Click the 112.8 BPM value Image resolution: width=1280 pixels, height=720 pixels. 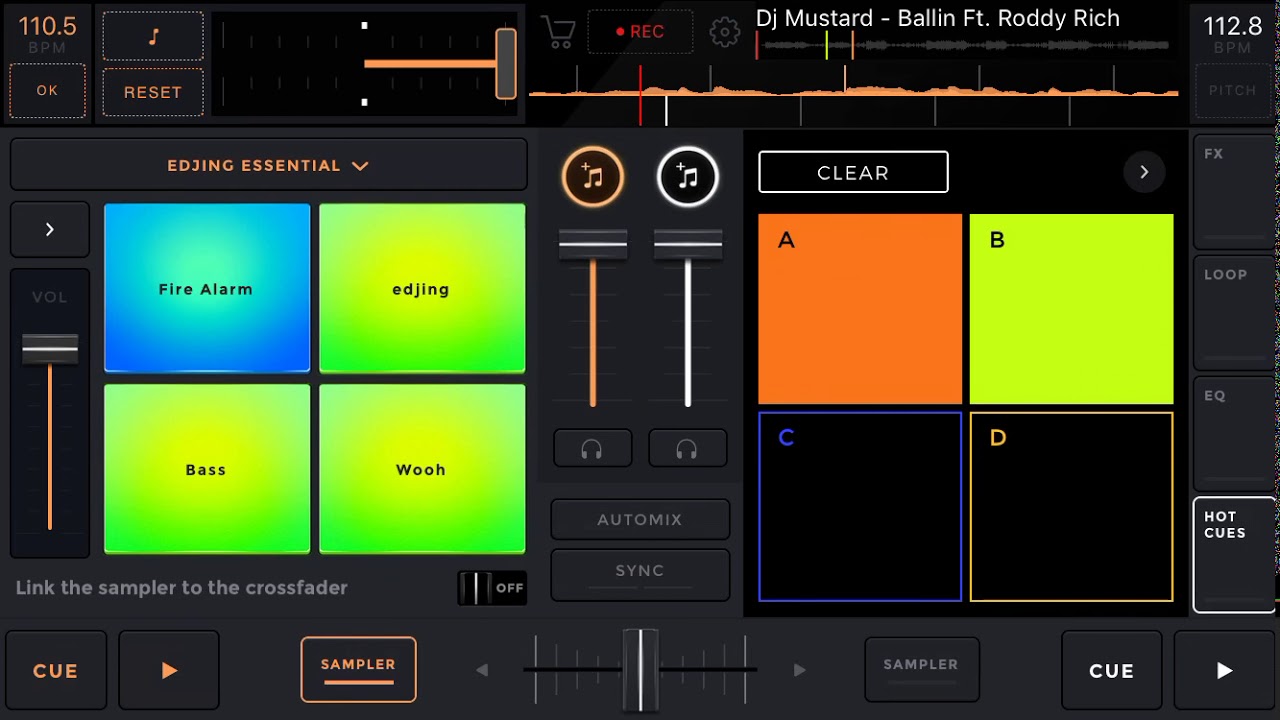[1232, 27]
